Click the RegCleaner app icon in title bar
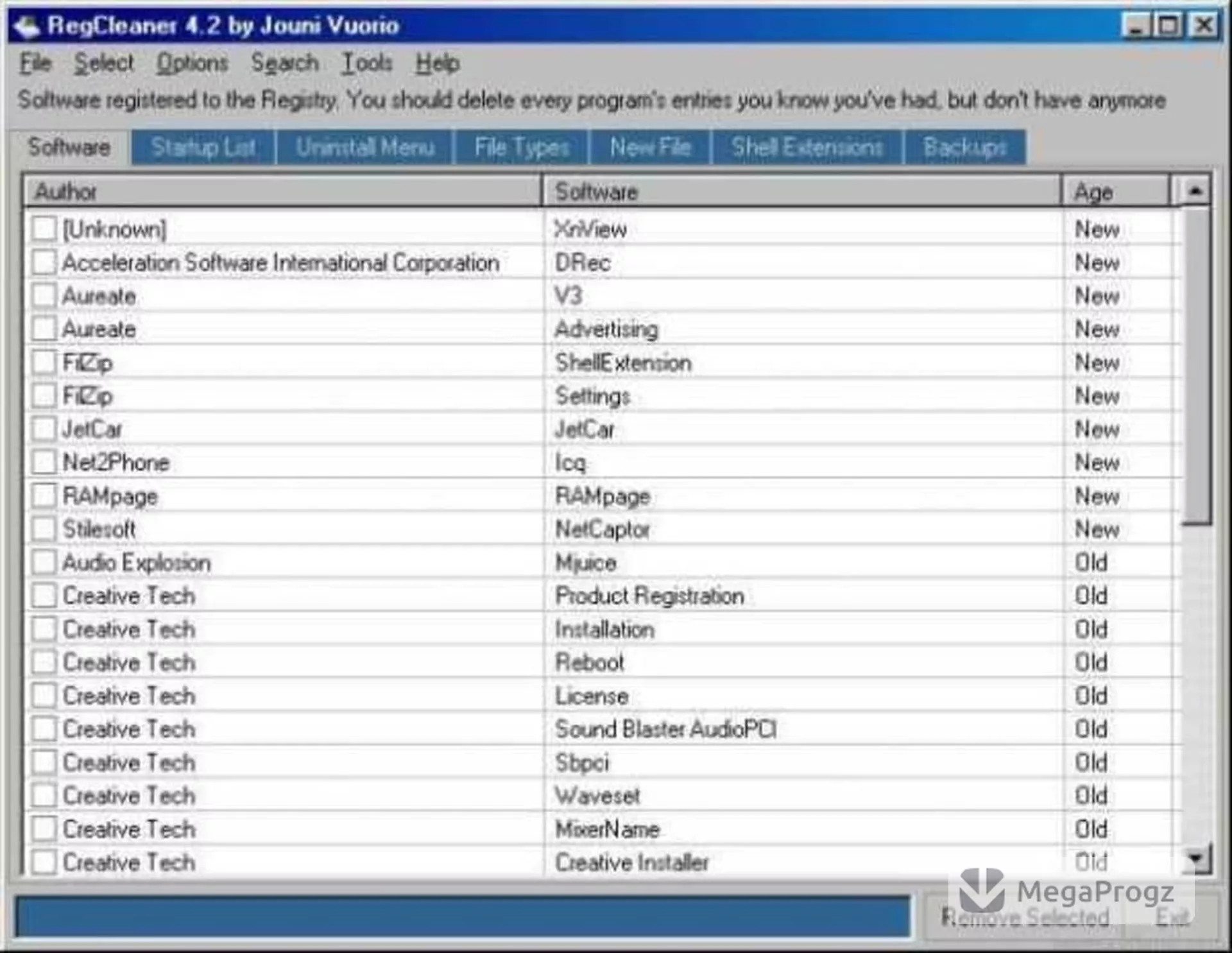The image size is (1232, 953). coord(27,26)
